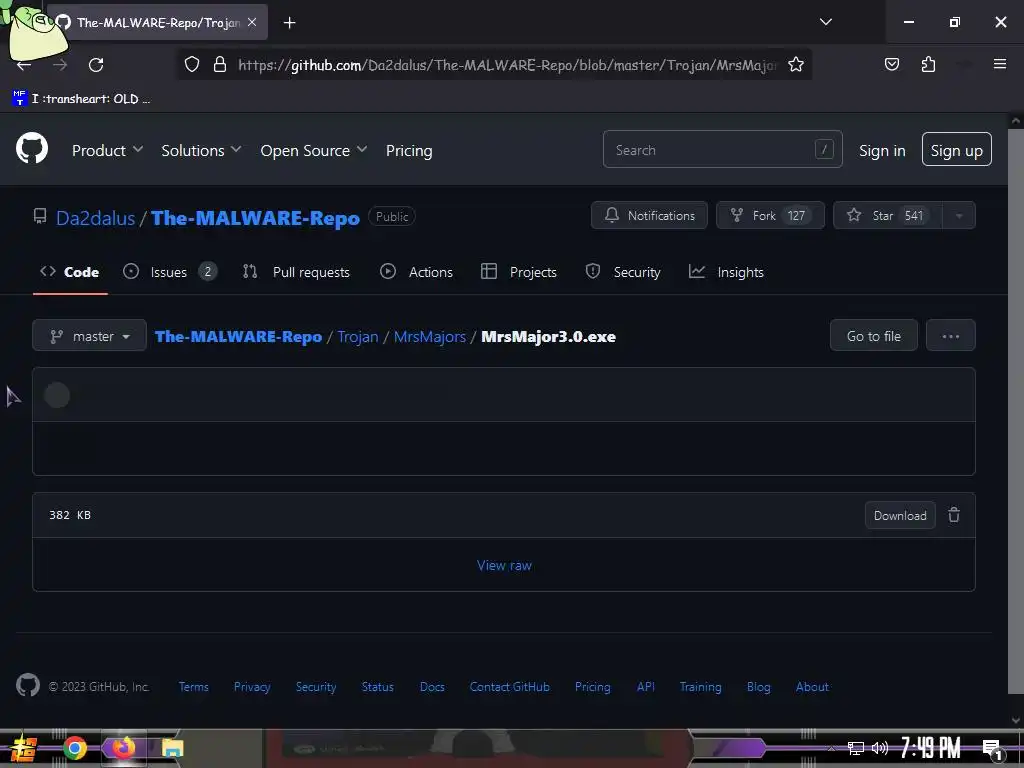Show hidden tray icons chevron
Screen dimensions: 1024x768
(831, 748)
